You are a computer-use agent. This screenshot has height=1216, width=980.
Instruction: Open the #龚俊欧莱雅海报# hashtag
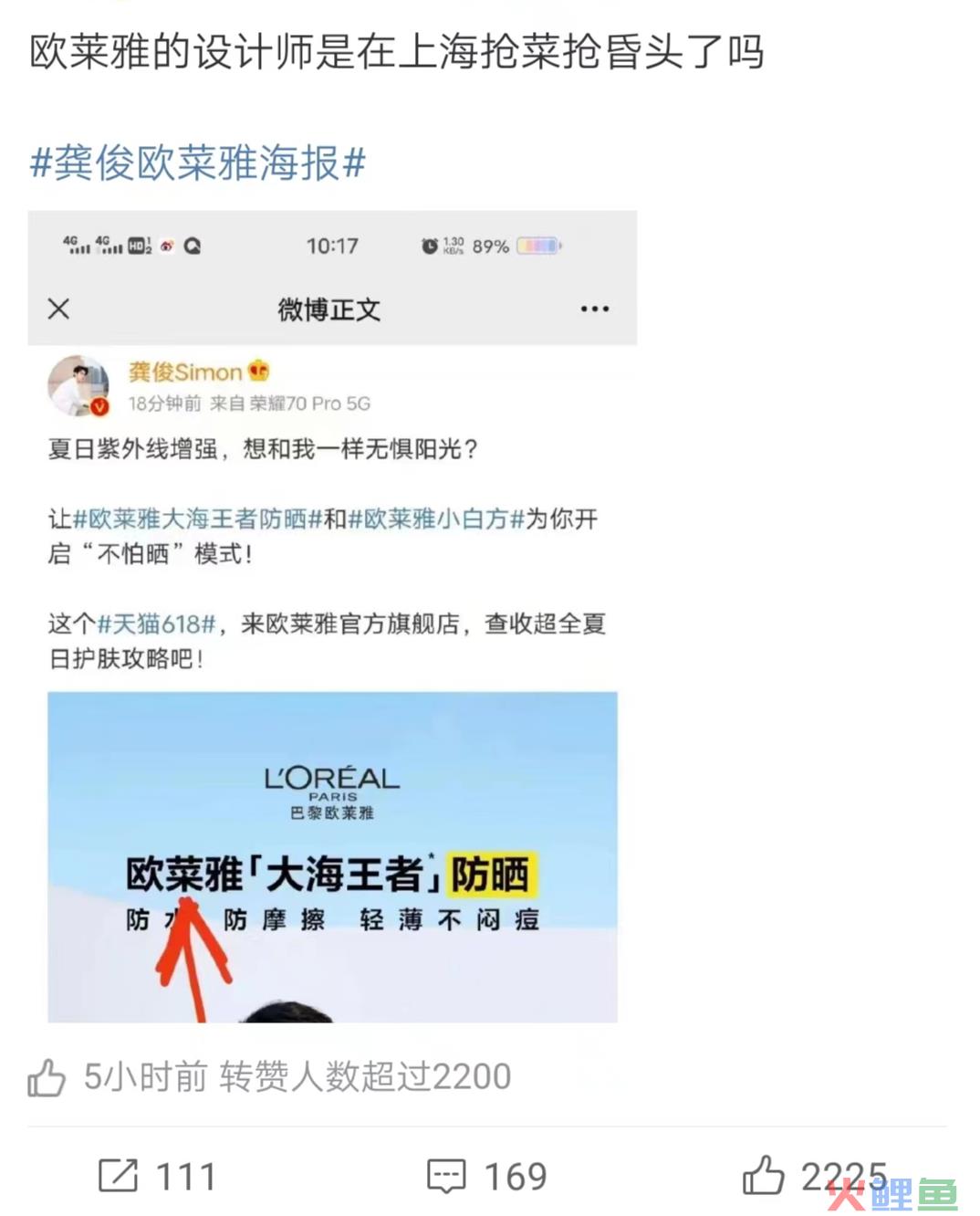198,163
